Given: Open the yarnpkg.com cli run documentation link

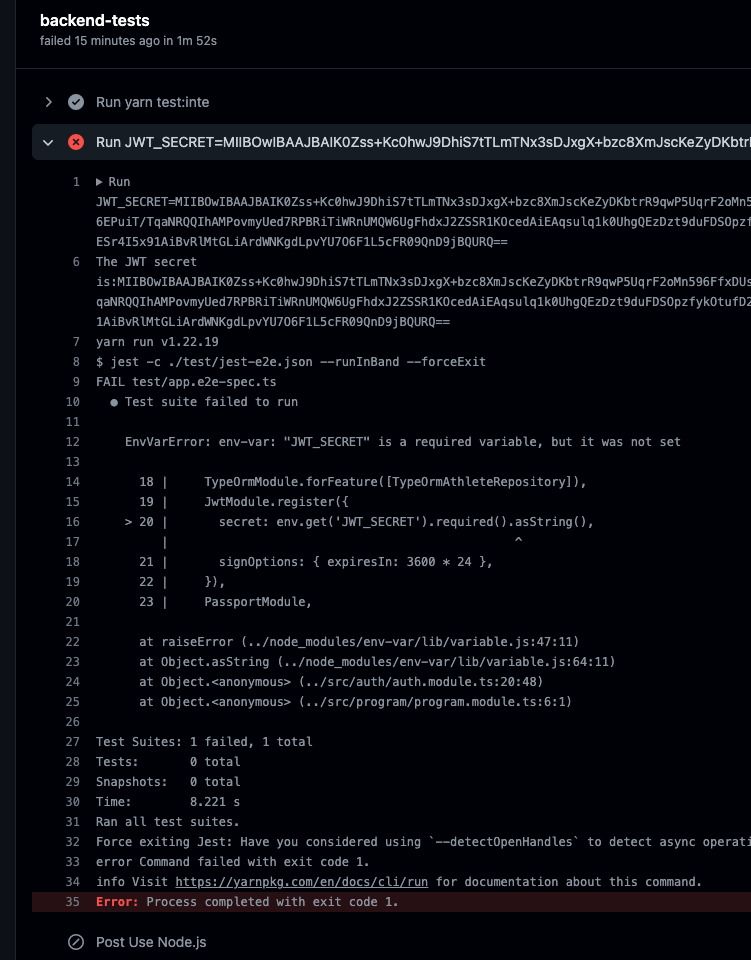Looking at the screenshot, I should [x=302, y=882].
